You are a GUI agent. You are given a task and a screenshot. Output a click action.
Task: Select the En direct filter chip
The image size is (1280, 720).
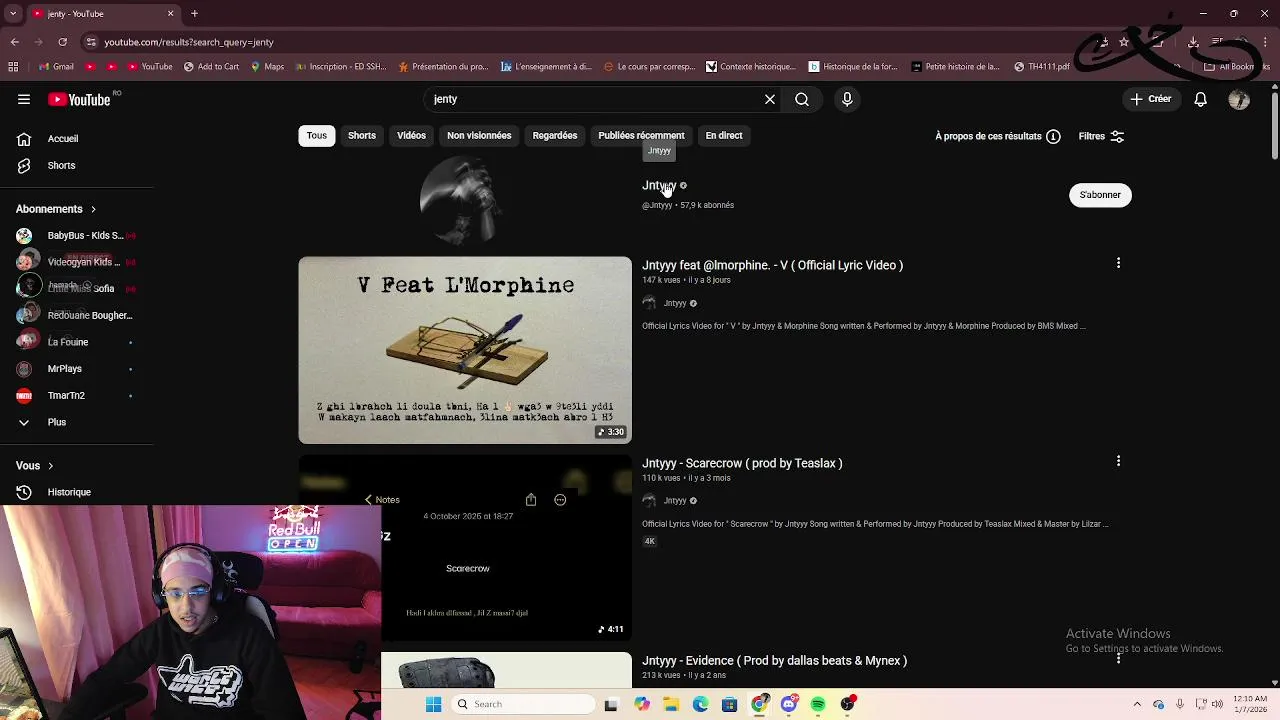coord(724,135)
